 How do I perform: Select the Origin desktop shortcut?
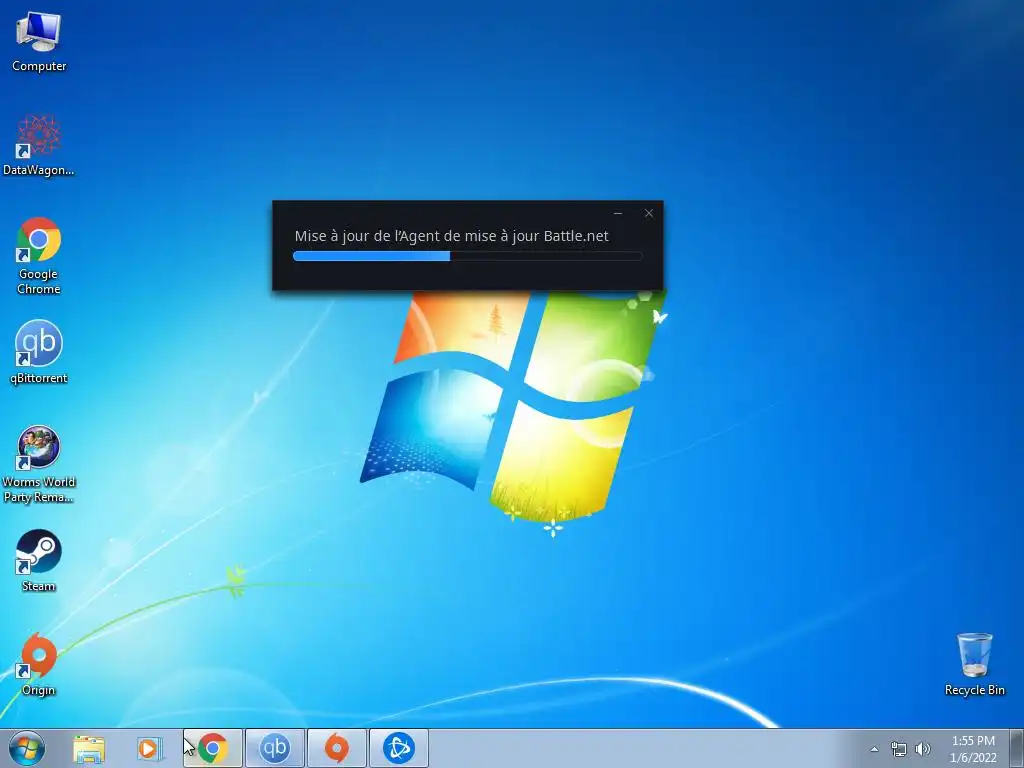pos(39,664)
